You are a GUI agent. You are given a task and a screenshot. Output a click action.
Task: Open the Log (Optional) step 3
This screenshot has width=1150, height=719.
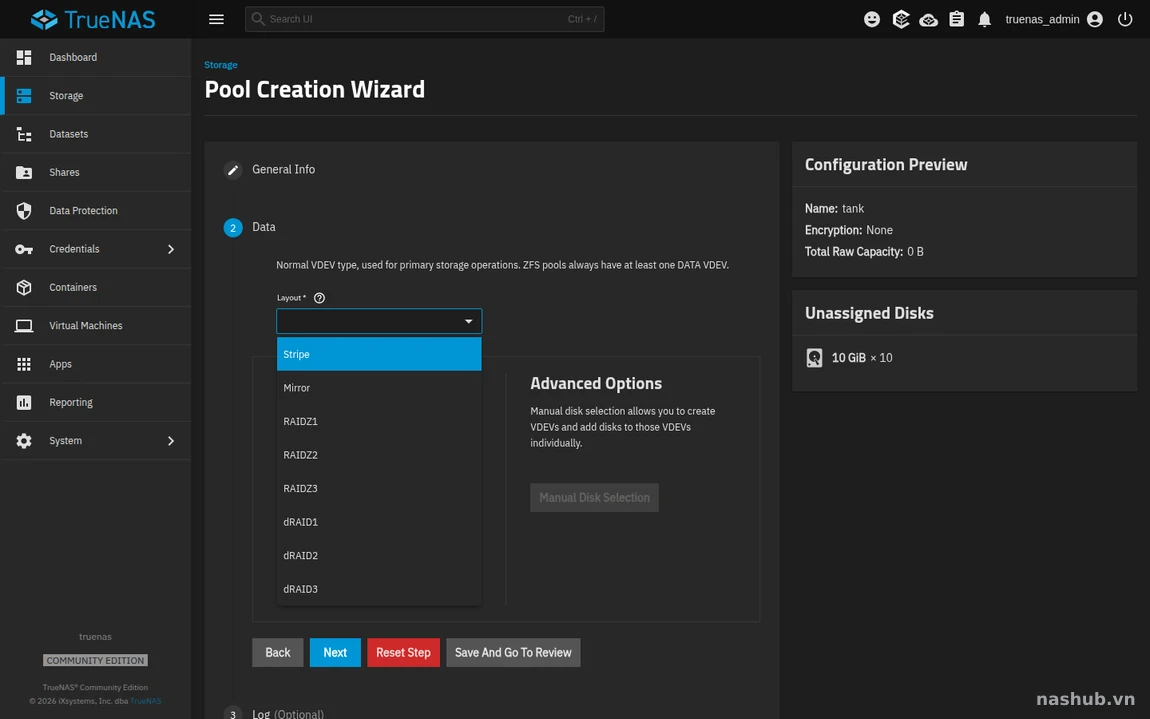click(x=287, y=714)
